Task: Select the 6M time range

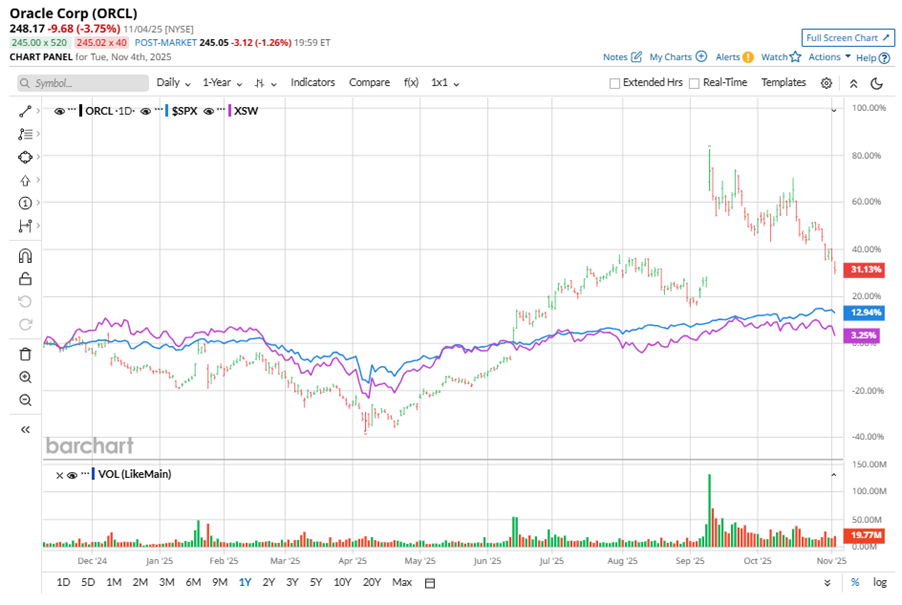Action: pos(193,583)
